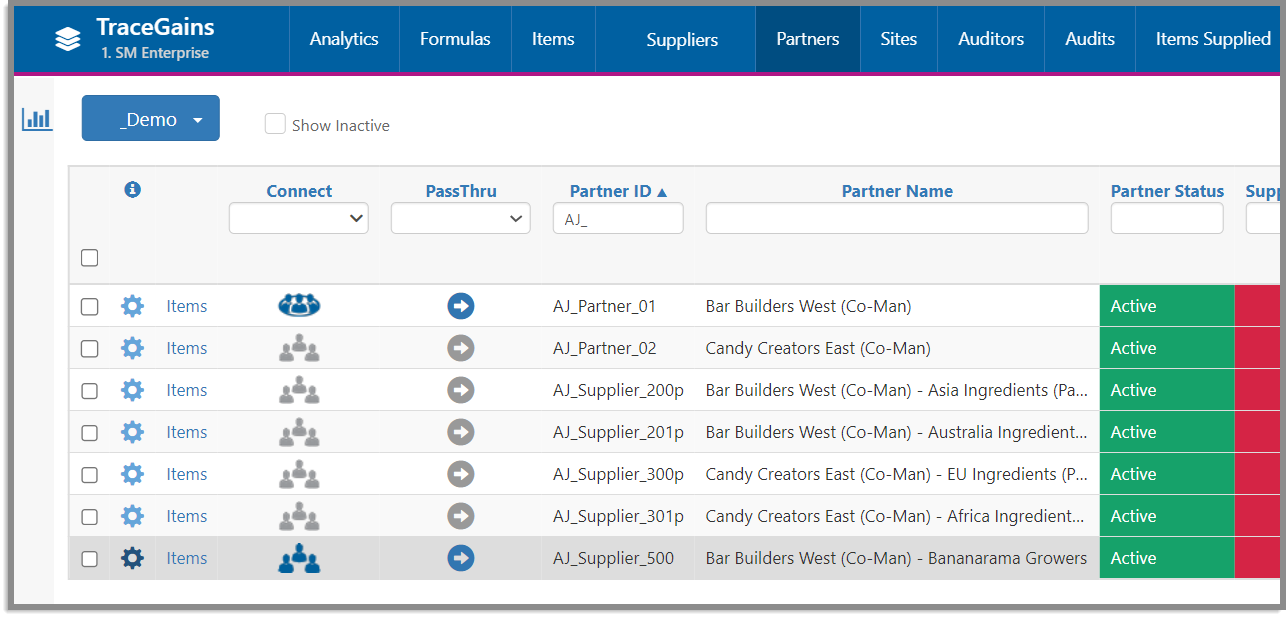Screen dimensions: 1286x618
Task: Click Bananarama Growers partner name cell
Action: (x=896, y=558)
